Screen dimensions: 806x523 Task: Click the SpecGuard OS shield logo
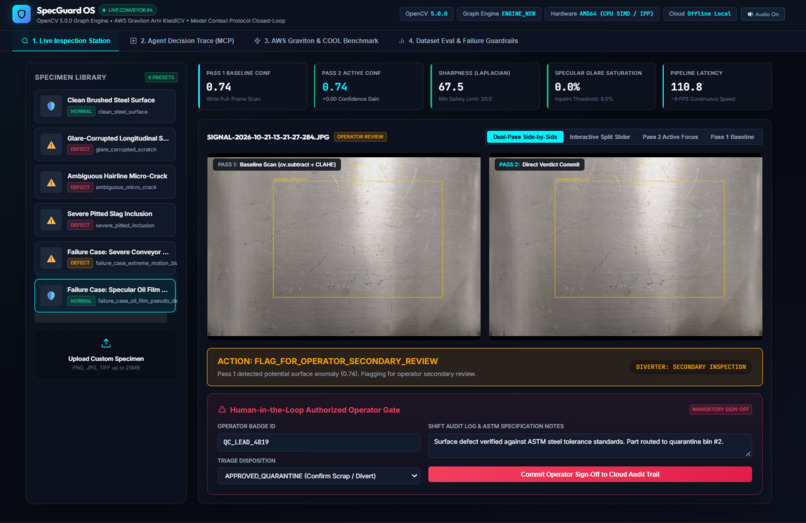pos(22,14)
